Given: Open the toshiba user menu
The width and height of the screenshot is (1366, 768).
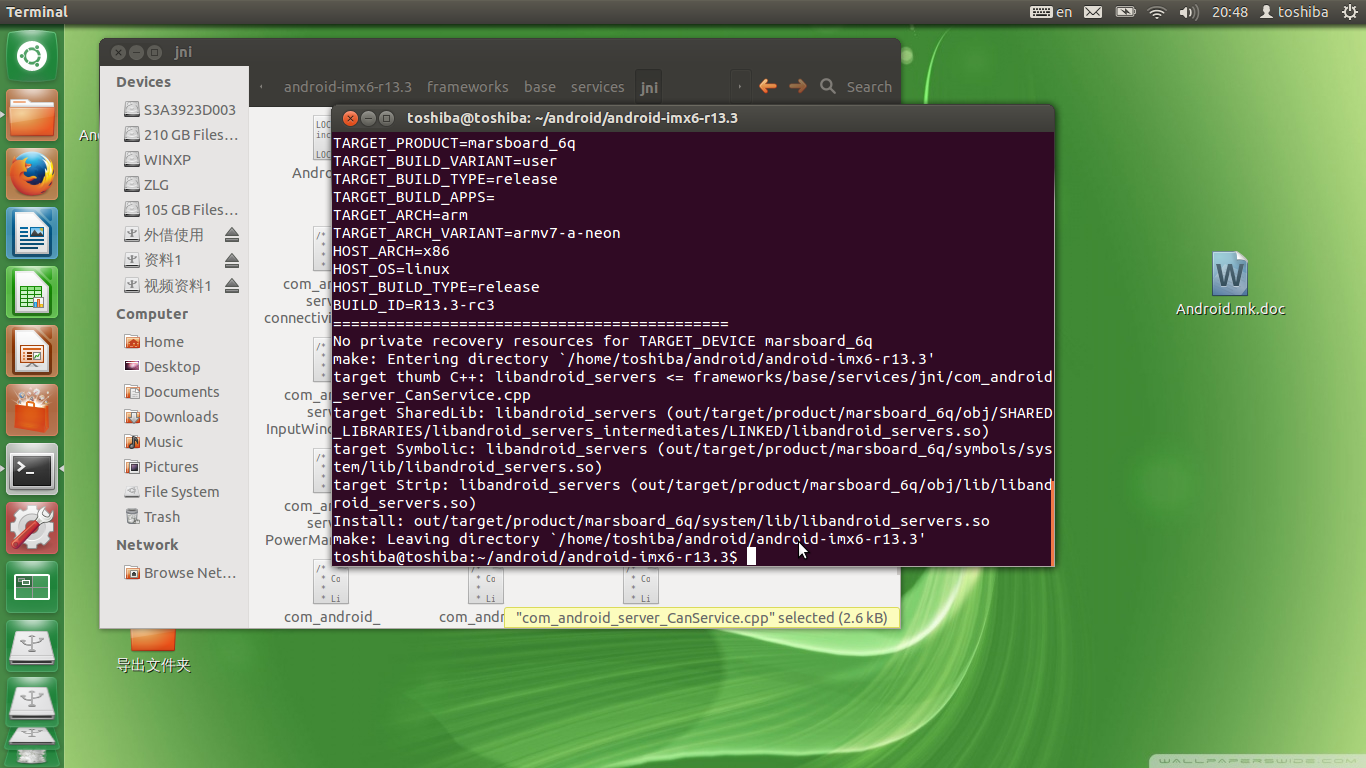Looking at the screenshot, I should point(1294,12).
